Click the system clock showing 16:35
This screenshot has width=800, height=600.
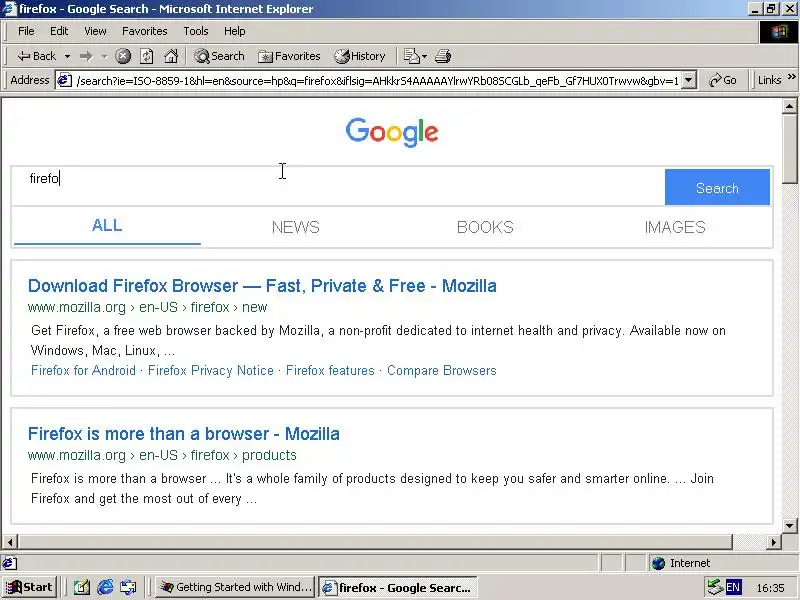point(770,588)
